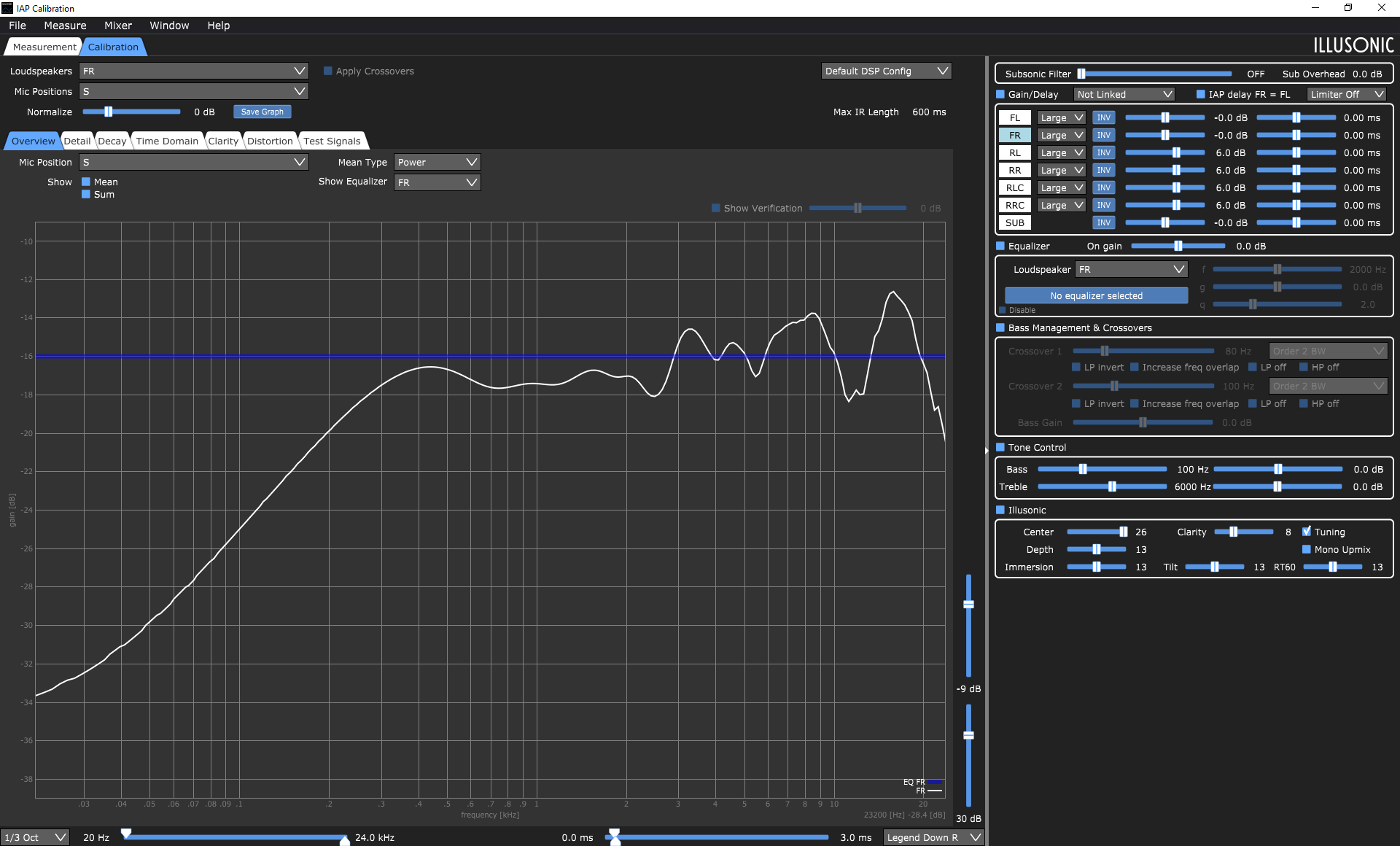Click the 30 dB vertical range slider handle
Image resolution: width=1400 pixels, height=846 pixels.
(968, 735)
